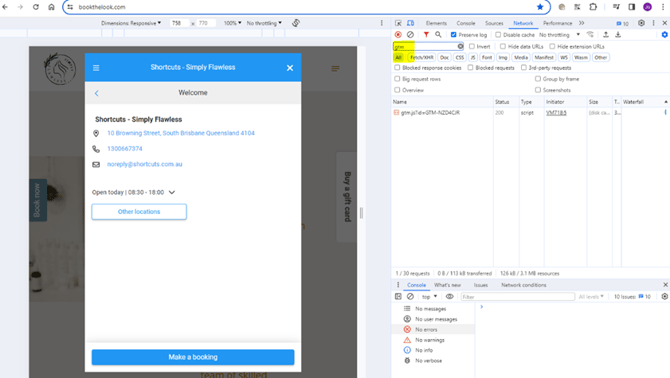Bookmark this page with the star icon
The image size is (670, 378).
click(540, 7)
